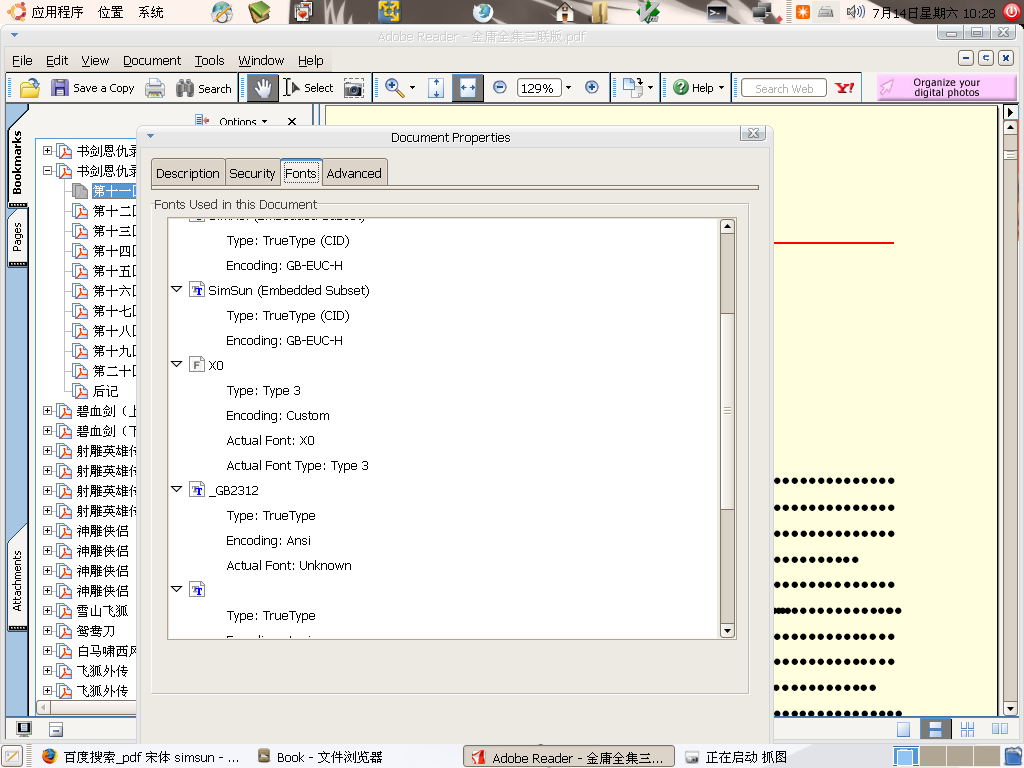This screenshot has height=768, width=1024.
Task: Open a file with the folder icon
Action: coord(30,88)
